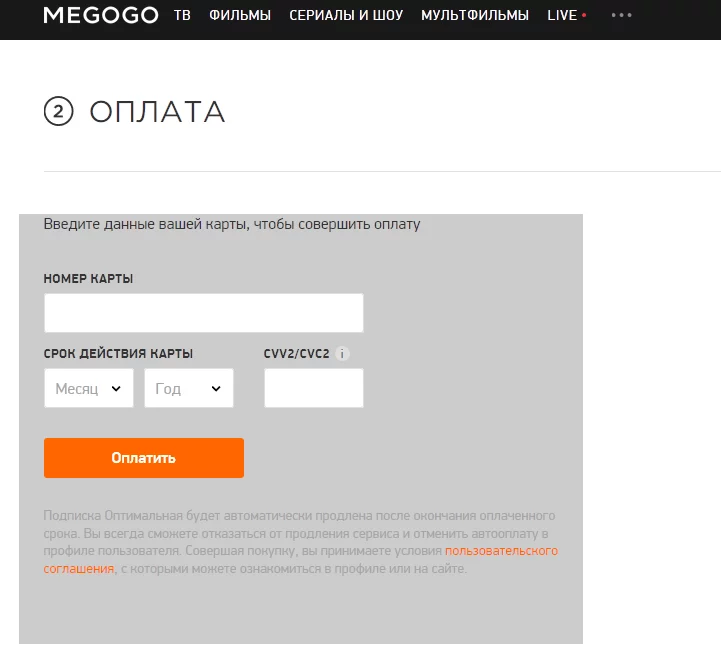Show the CVV2/CVC2 info tooltip icon
This screenshot has width=721, height=668.
pos(342,354)
